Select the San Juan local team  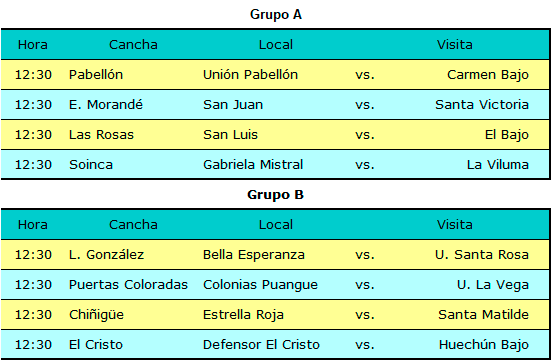[x=233, y=105]
